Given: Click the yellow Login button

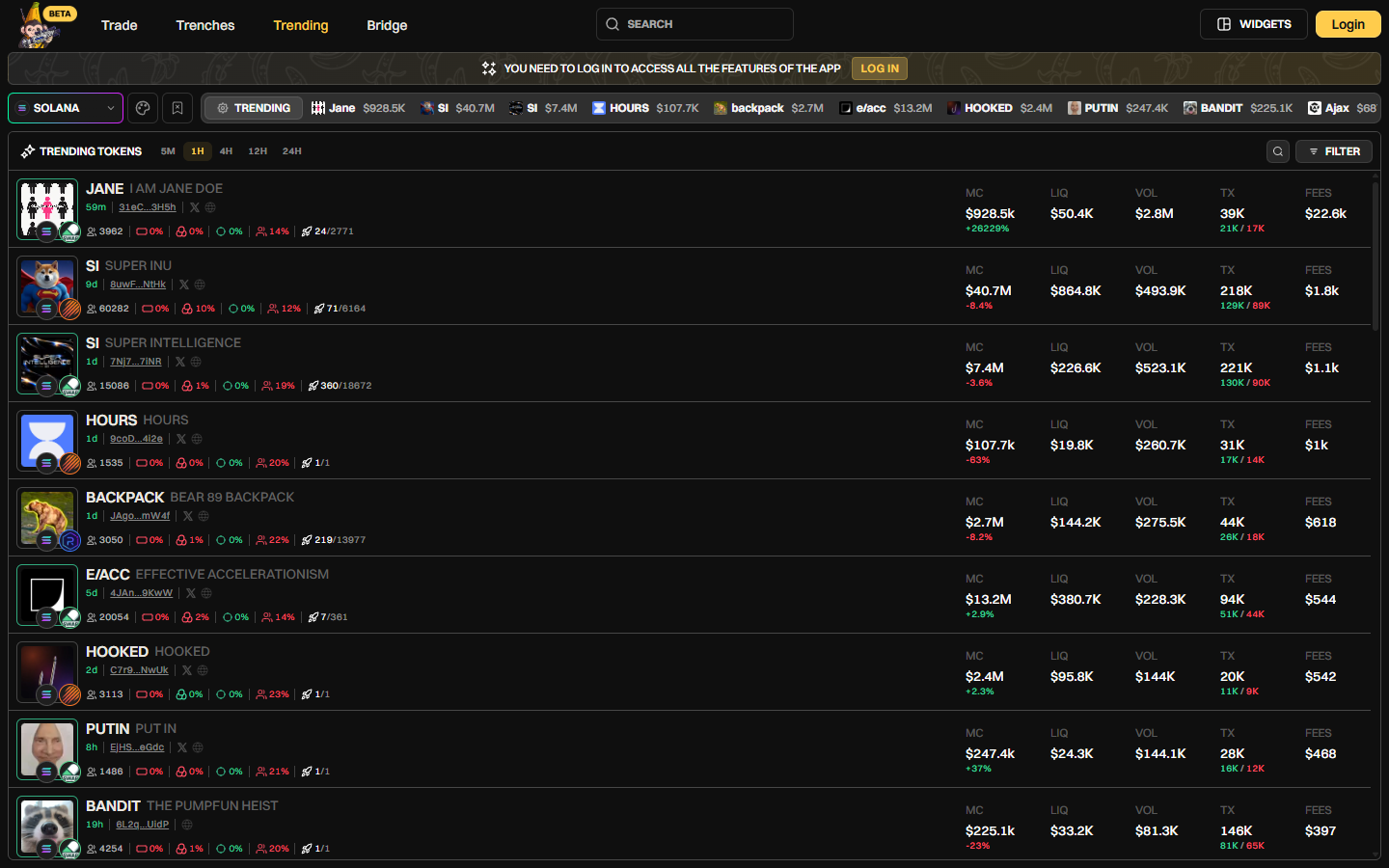Looking at the screenshot, I should point(1348,24).
